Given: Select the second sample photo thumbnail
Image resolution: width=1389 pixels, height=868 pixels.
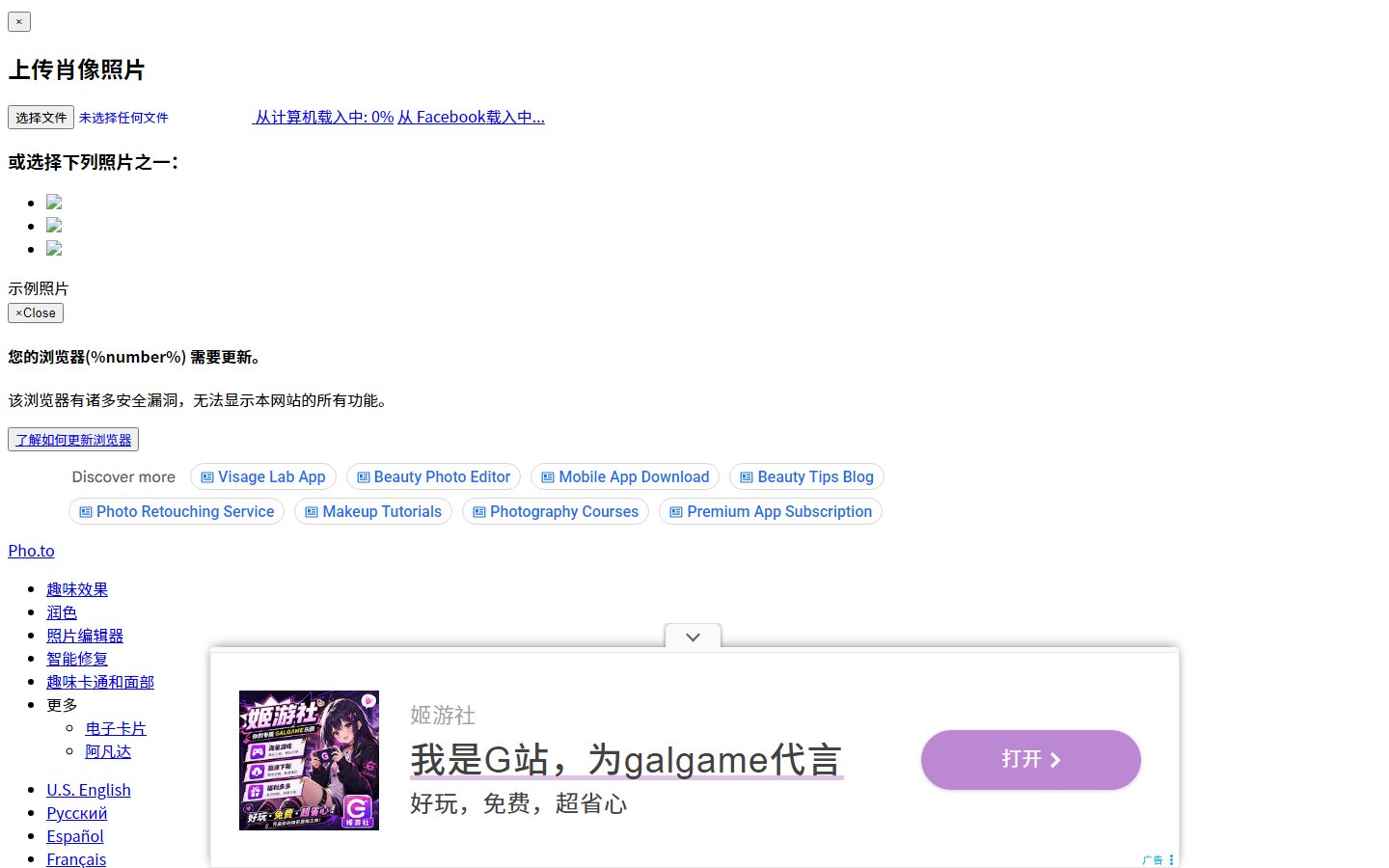Looking at the screenshot, I should (54, 226).
